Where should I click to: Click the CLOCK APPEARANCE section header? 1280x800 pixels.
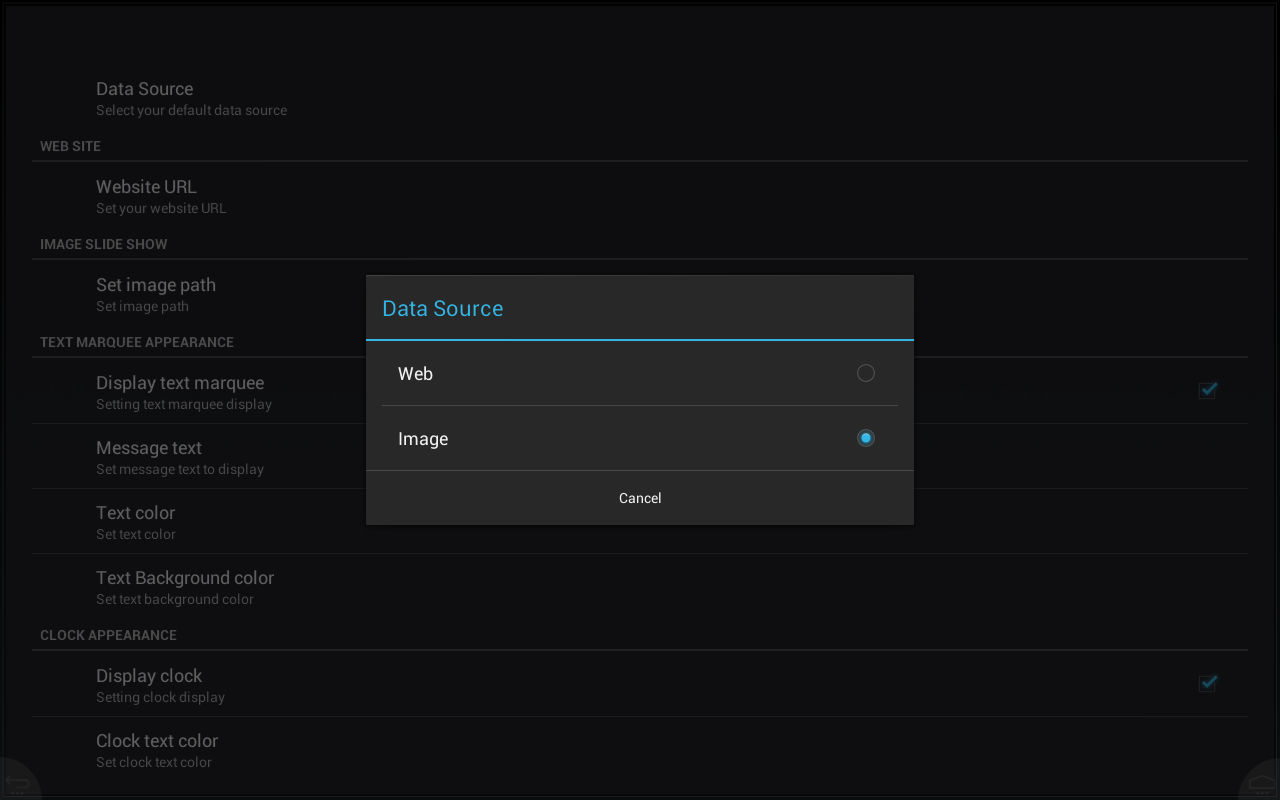[108, 635]
